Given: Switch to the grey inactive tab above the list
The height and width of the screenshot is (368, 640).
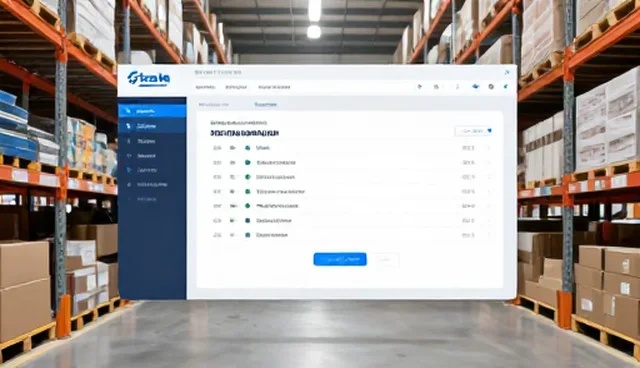Looking at the screenshot, I should click(213, 105).
